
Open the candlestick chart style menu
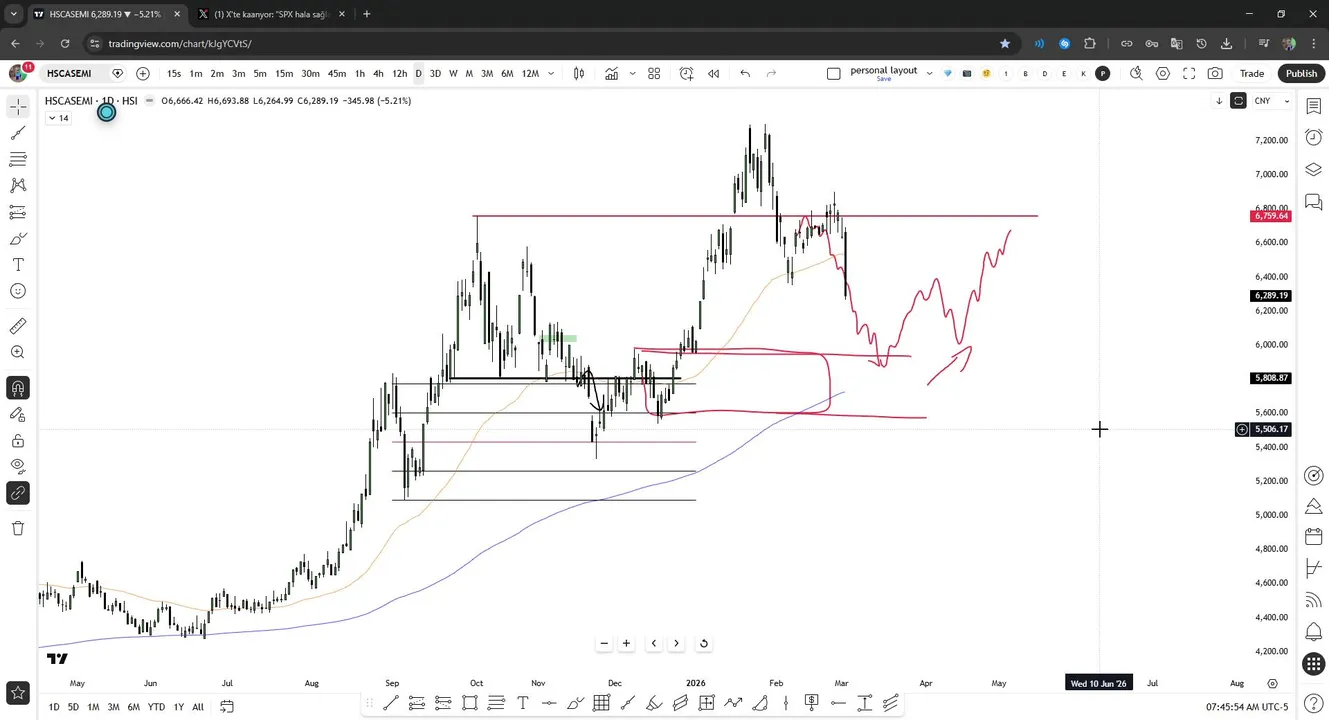click(x=579, y=73)
